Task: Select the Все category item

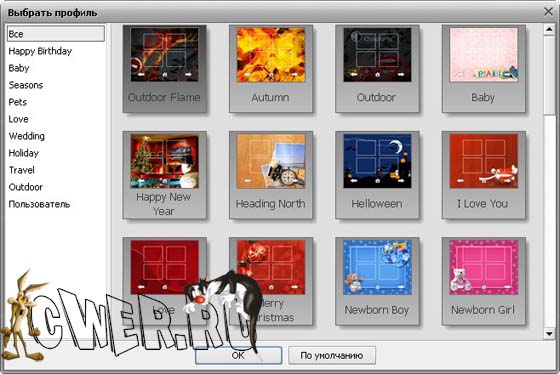Action: point(56,34)
